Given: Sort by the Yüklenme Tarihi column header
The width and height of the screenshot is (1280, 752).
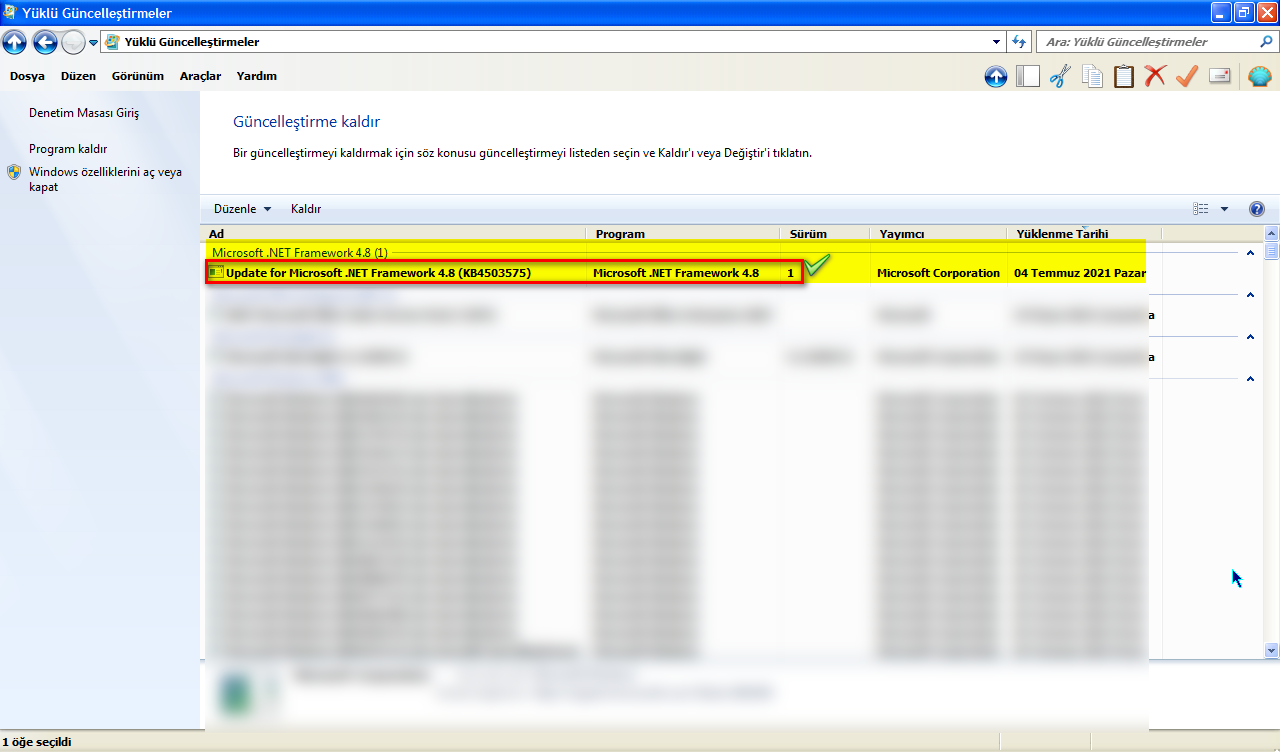Looking at the screenshot, I should click(x=1084, y=234).
